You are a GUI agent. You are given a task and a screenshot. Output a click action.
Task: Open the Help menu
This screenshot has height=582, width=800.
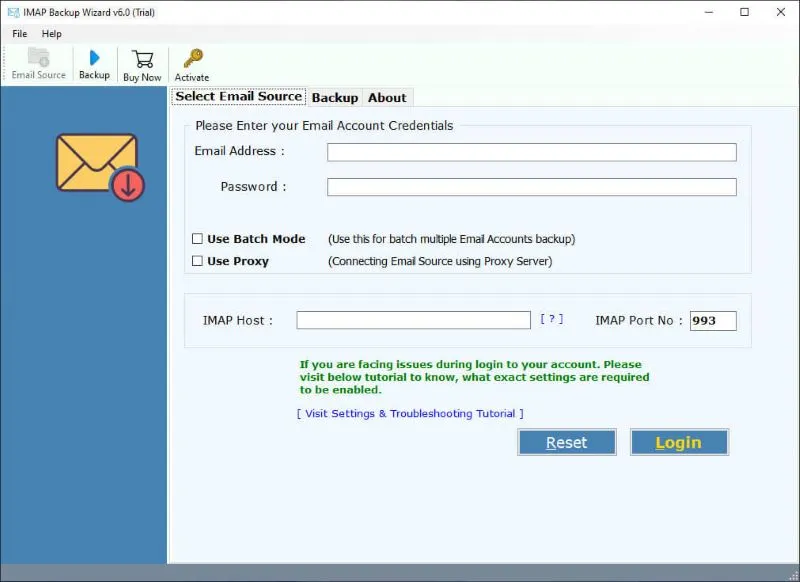pos(51,33)
